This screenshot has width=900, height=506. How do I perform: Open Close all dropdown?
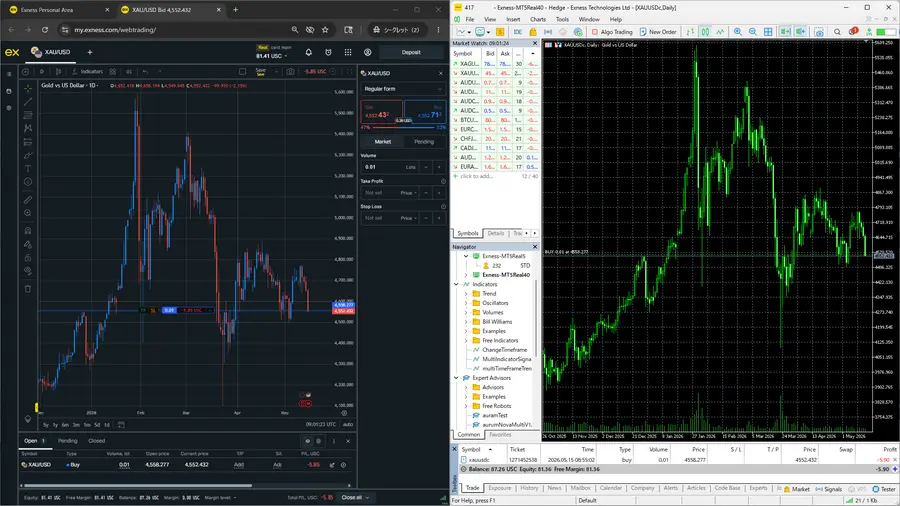pos(355,497)
